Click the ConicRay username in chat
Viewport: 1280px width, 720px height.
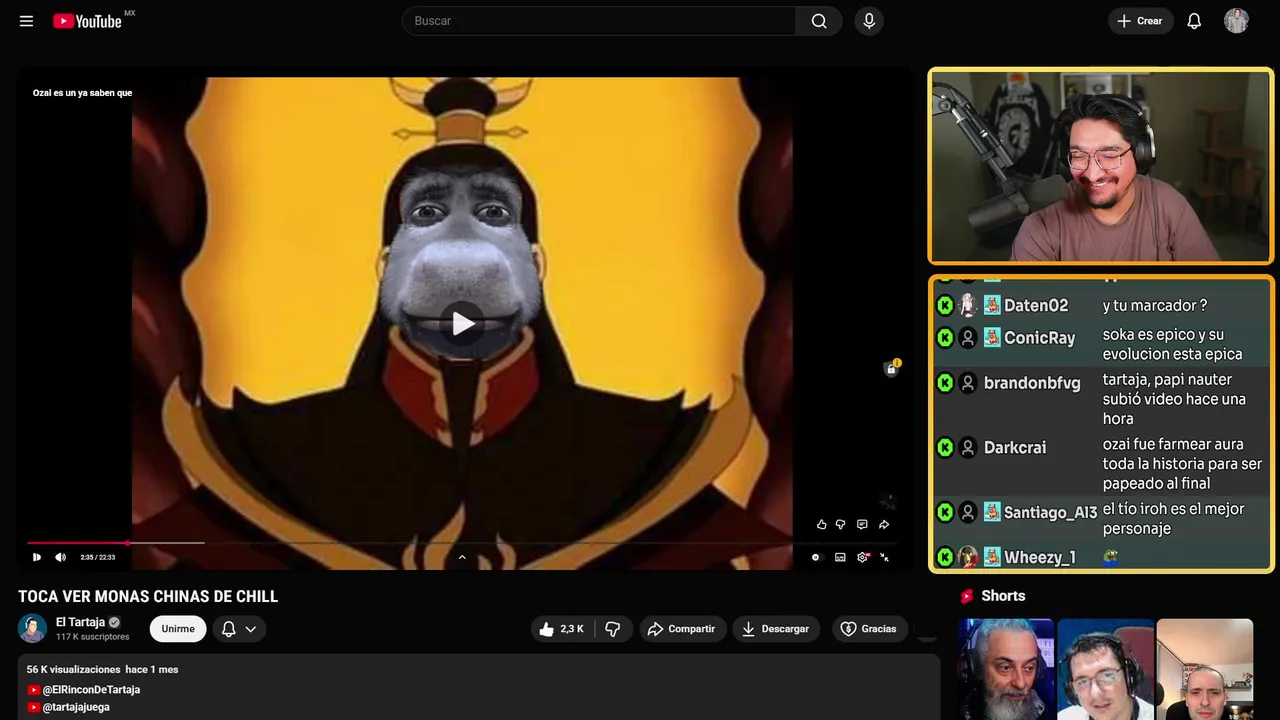pos(1040,338)
